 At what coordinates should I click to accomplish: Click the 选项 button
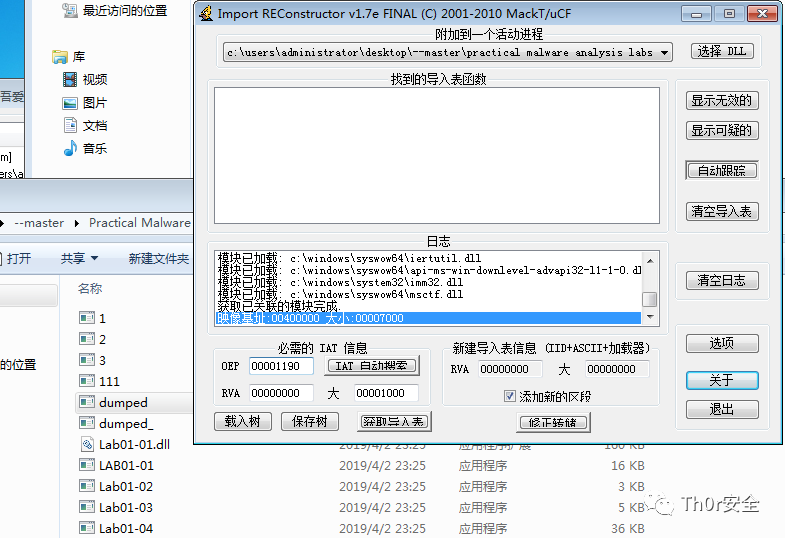click(722, 343)
